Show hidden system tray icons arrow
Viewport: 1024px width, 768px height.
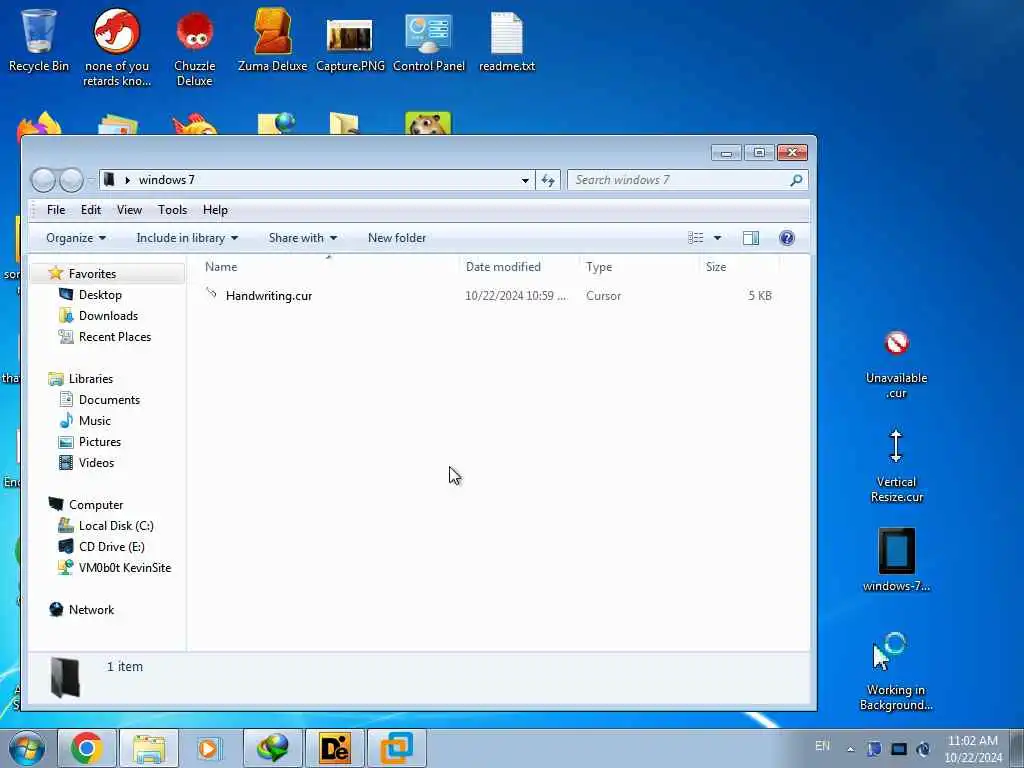point(850,749)
